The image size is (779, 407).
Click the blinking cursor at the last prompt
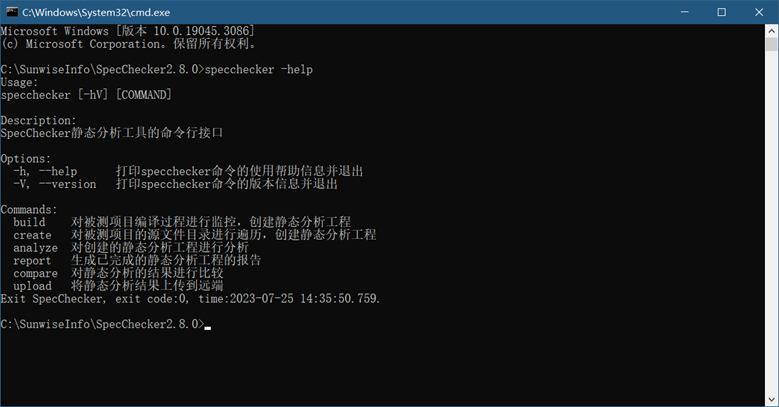(207, 326)
